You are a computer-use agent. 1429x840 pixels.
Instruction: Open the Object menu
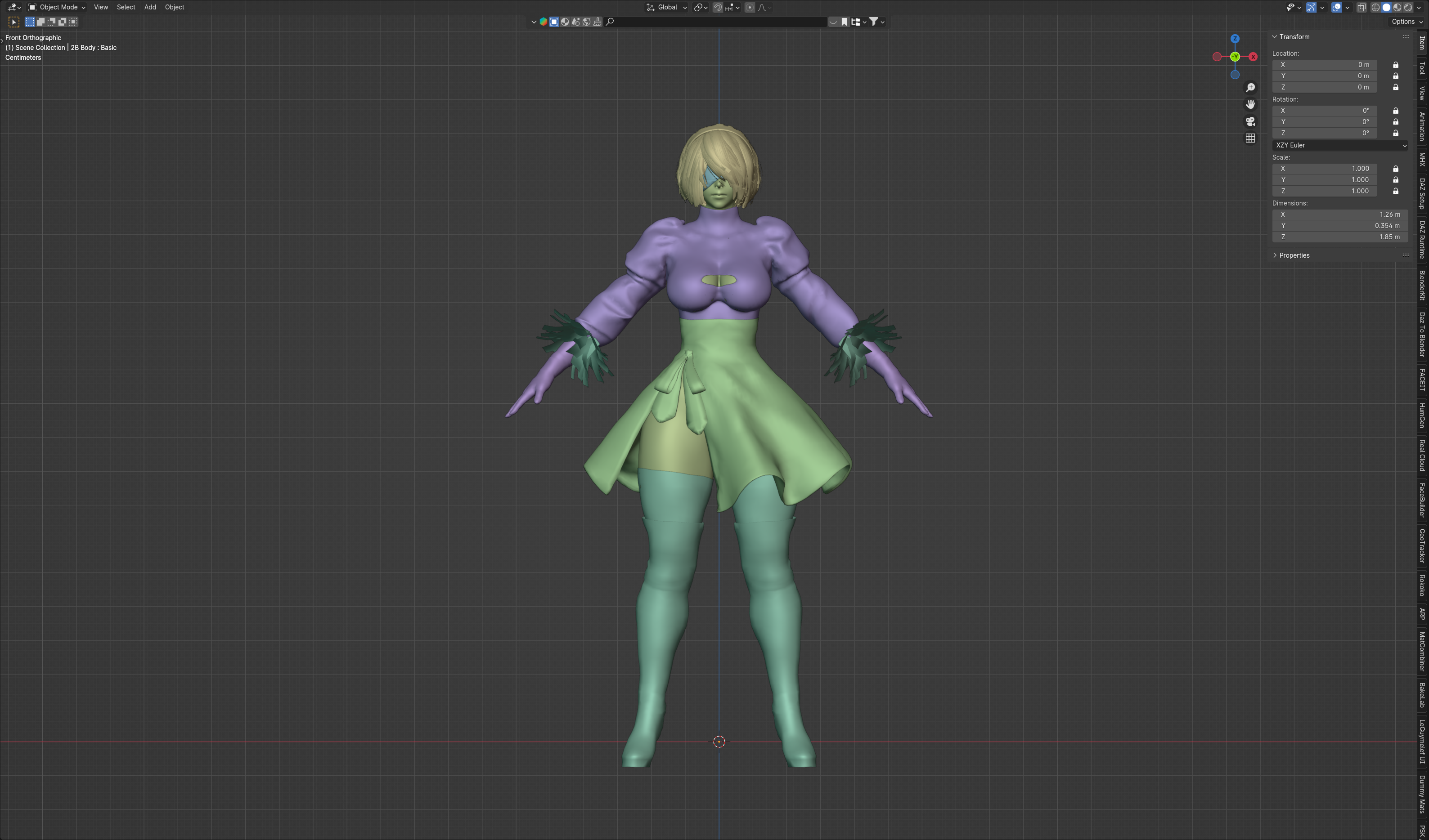(175, 7)
